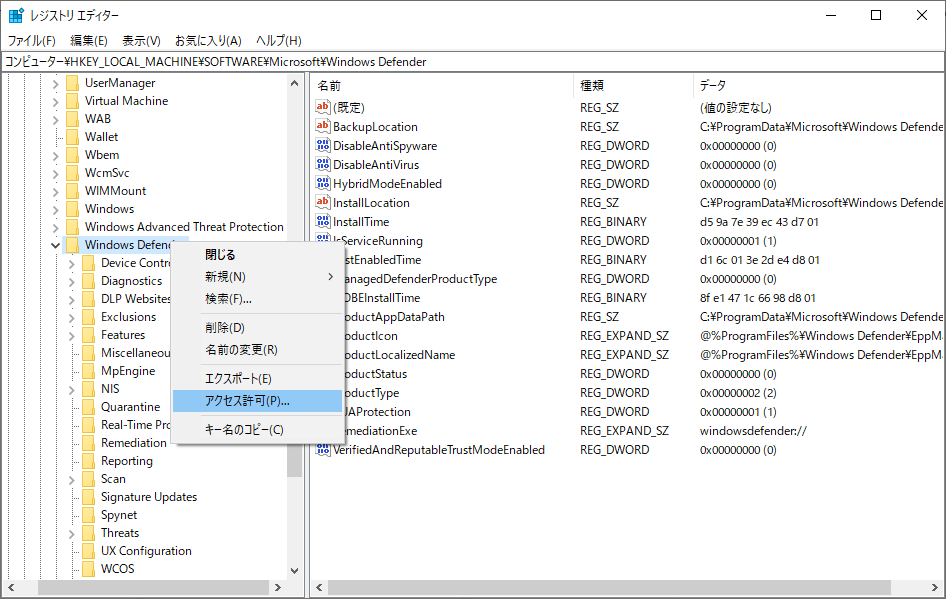Click the InstallTime binary value icon

tap(323, 221)
